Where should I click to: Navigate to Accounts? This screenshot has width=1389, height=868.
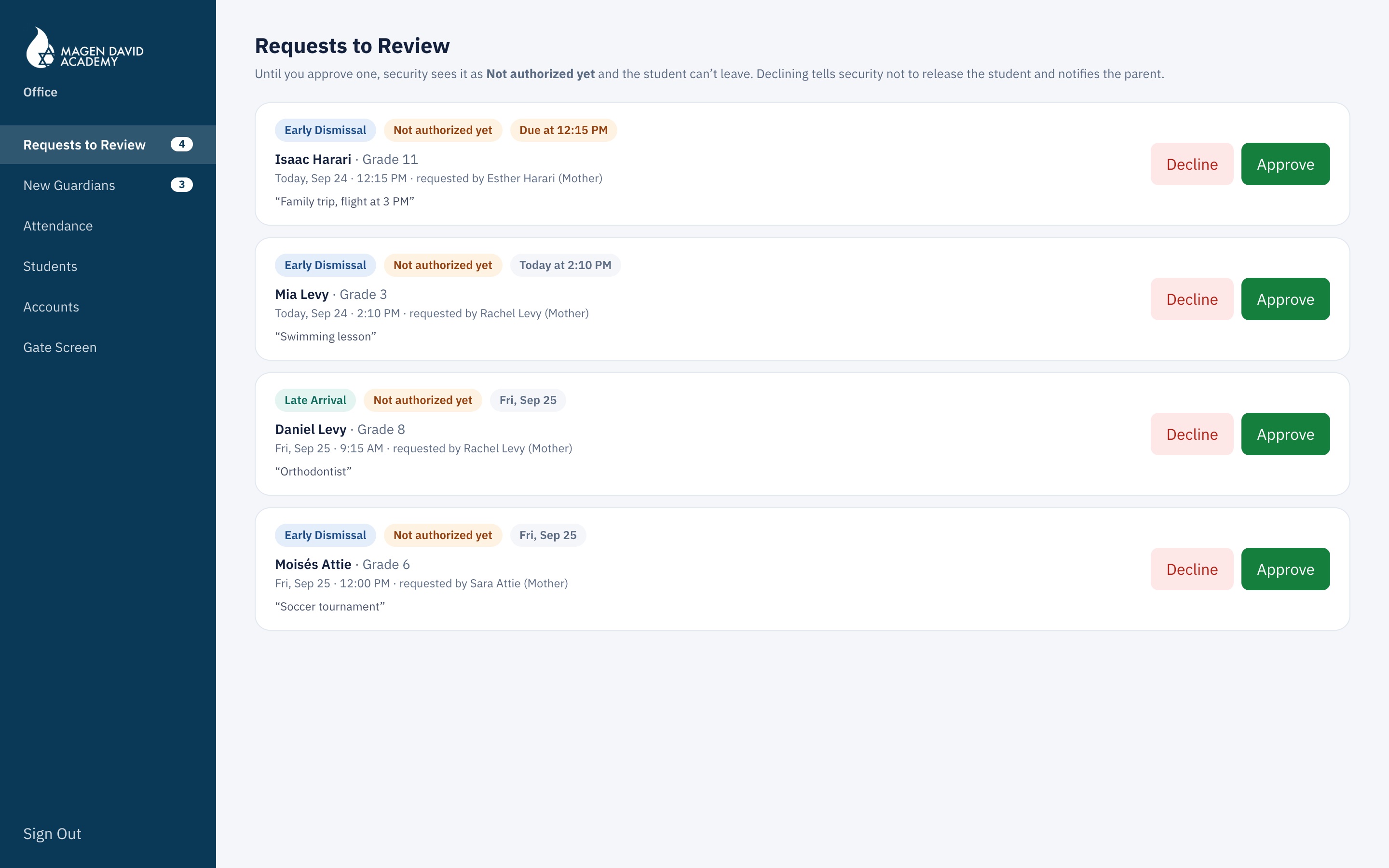(108, 307)
